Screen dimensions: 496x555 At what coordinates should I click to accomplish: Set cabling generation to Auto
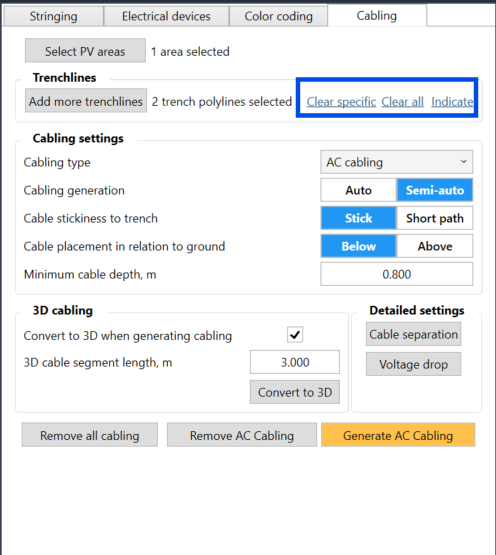[x=359, y=190]
